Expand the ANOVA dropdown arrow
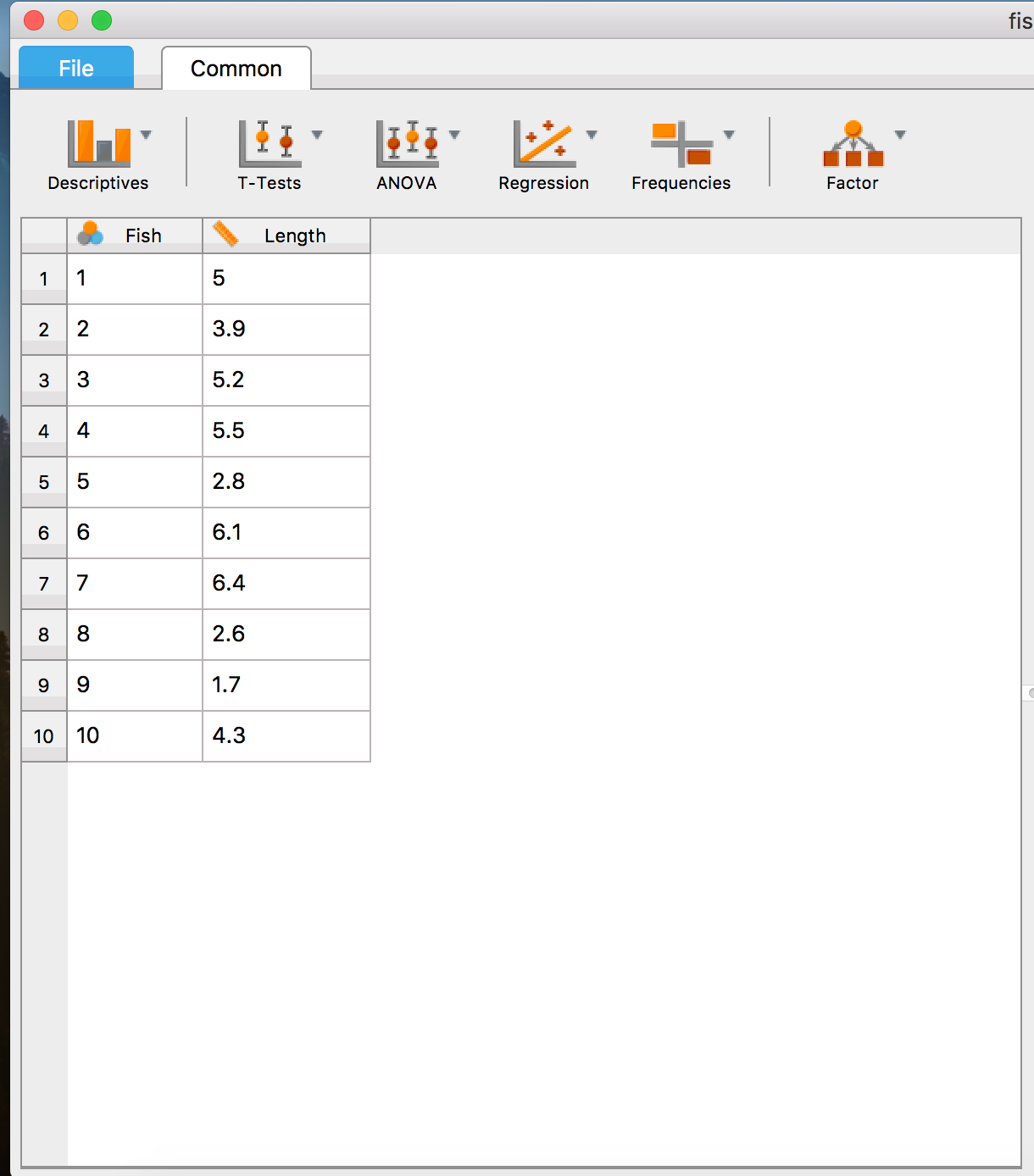 (454, 135)
